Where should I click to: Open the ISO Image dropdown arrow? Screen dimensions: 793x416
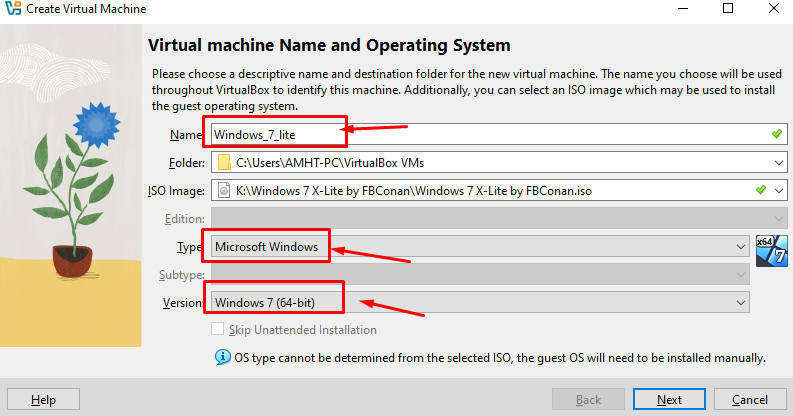[x=777, y=190]
